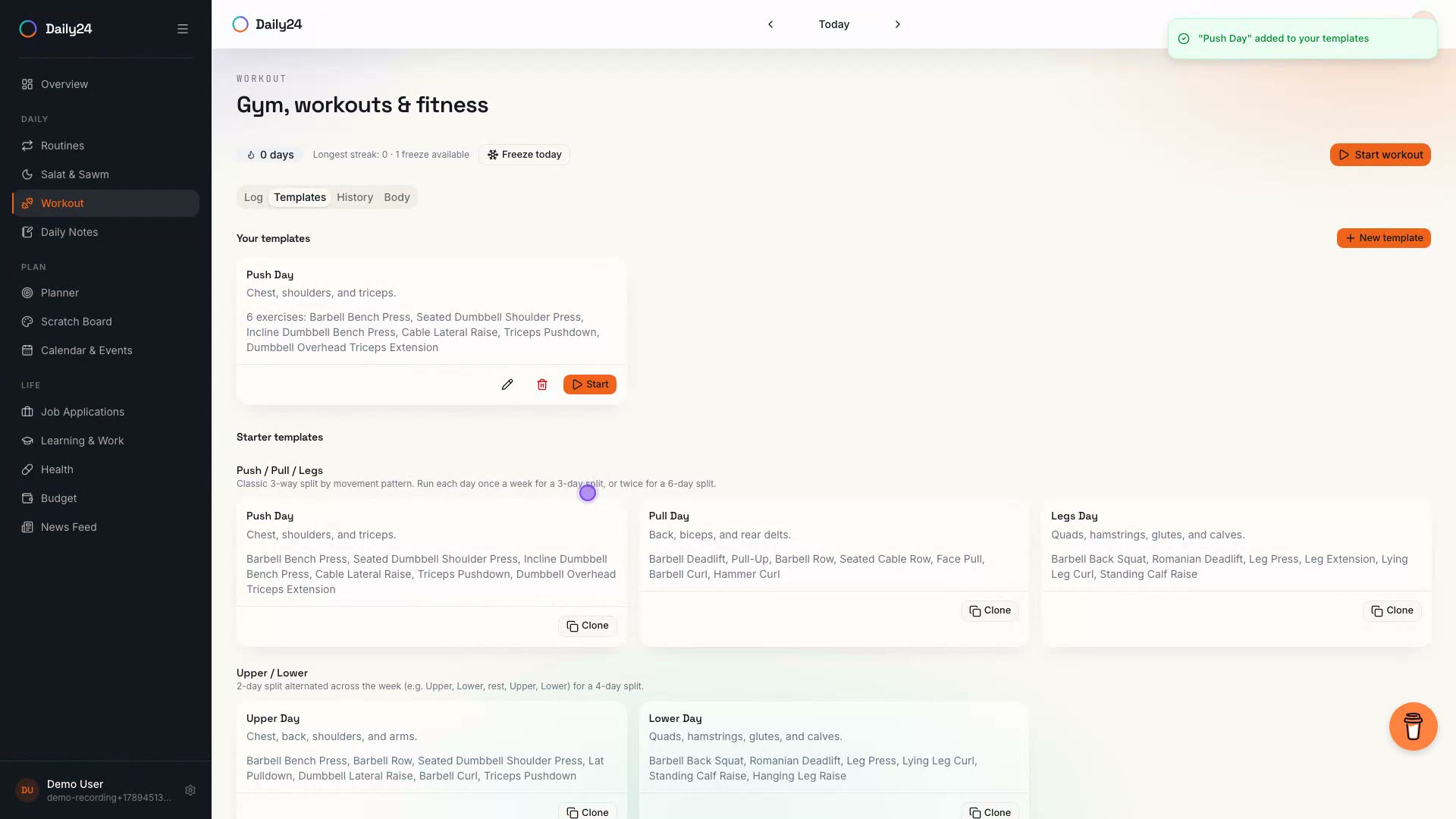Collapse sidebar with hamburger menu icon
This screenshot has height=819, width=1456.
pos(183,29)
